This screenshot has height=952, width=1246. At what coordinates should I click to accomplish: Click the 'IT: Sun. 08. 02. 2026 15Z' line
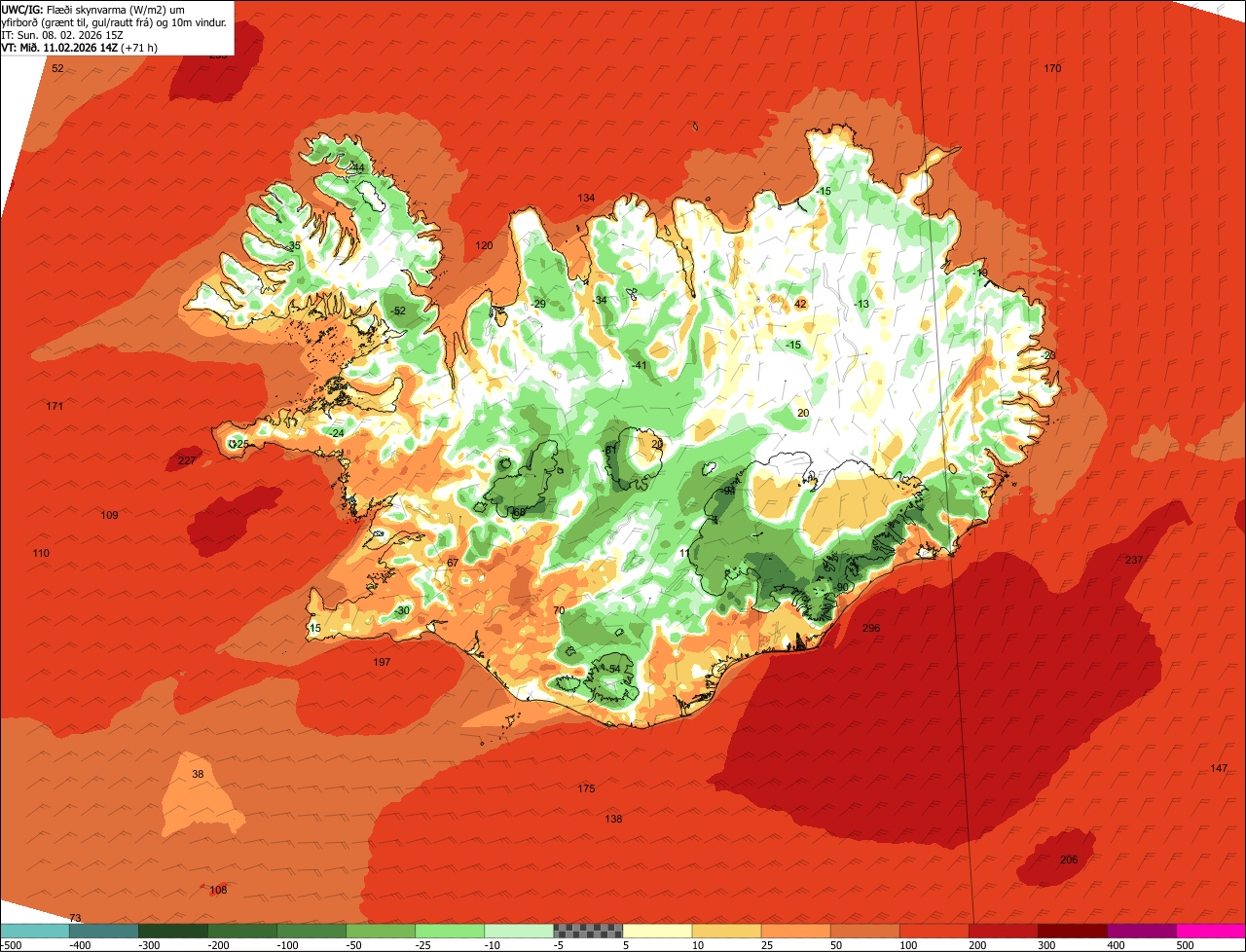point(62,34)
